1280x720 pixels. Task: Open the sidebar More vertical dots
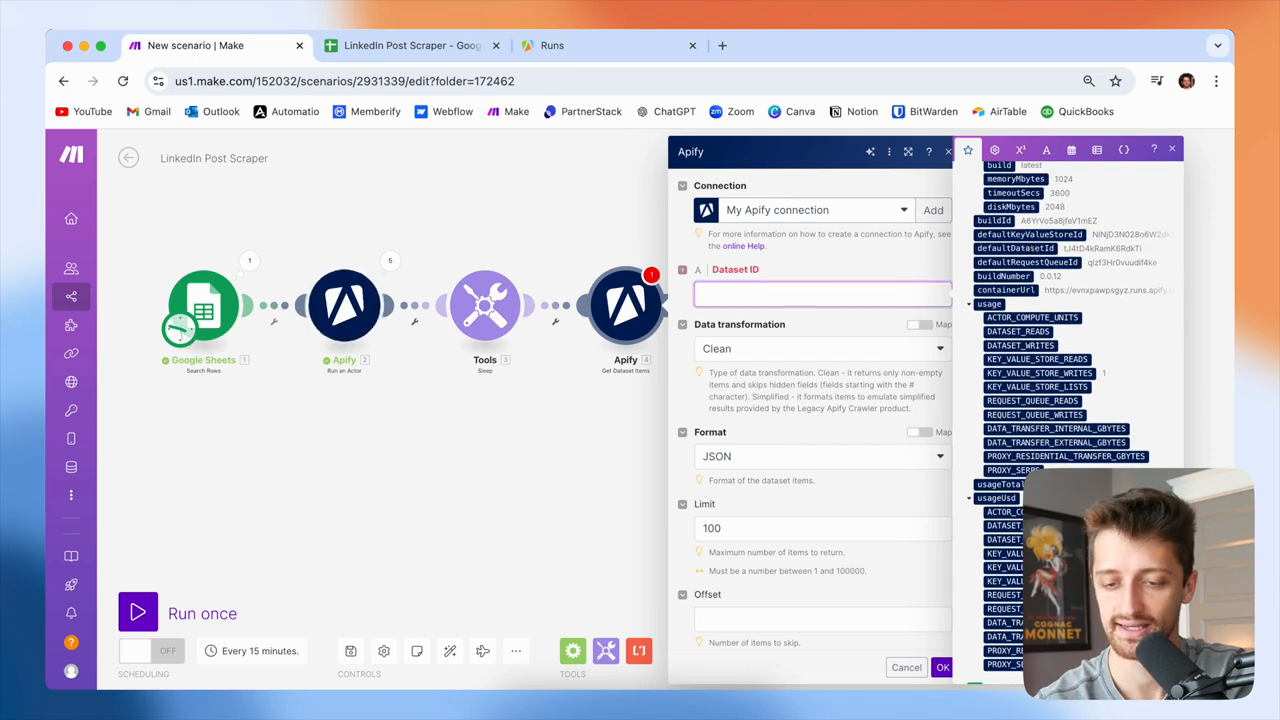[71, 495]
